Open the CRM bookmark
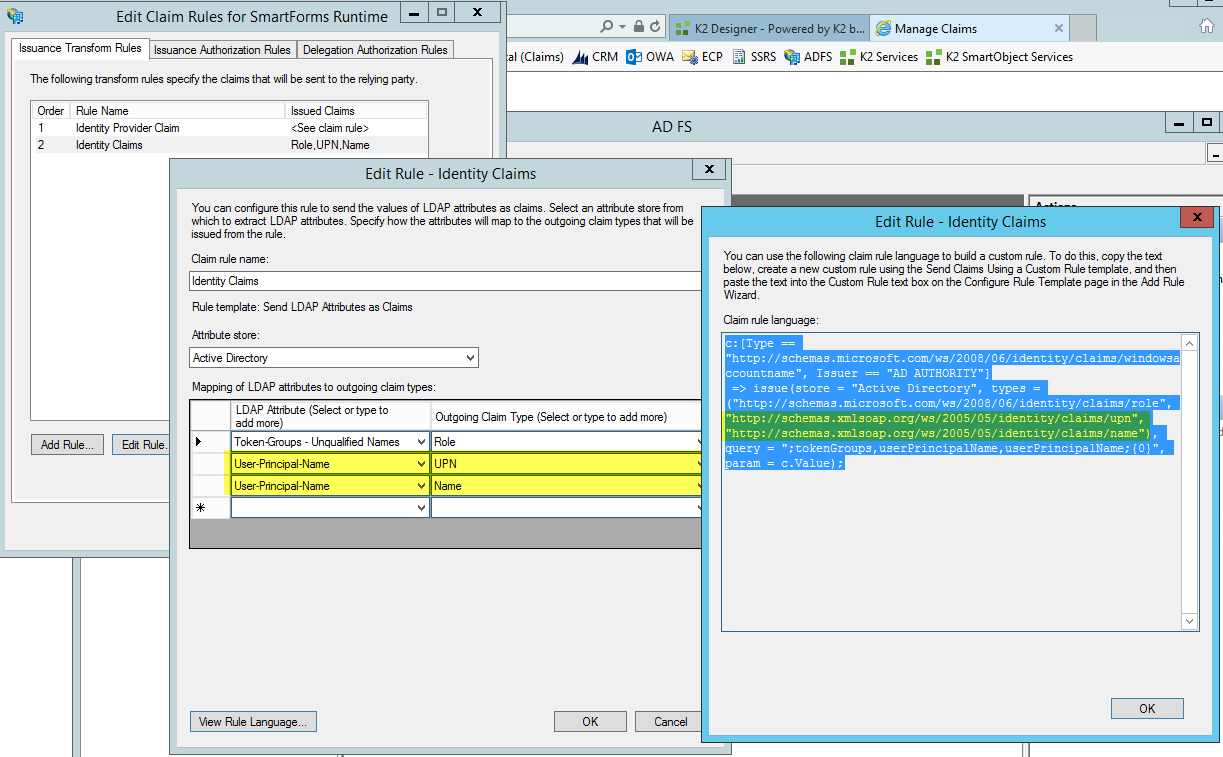Viewport: 1223px width, 757px height. tap(595, 57)
